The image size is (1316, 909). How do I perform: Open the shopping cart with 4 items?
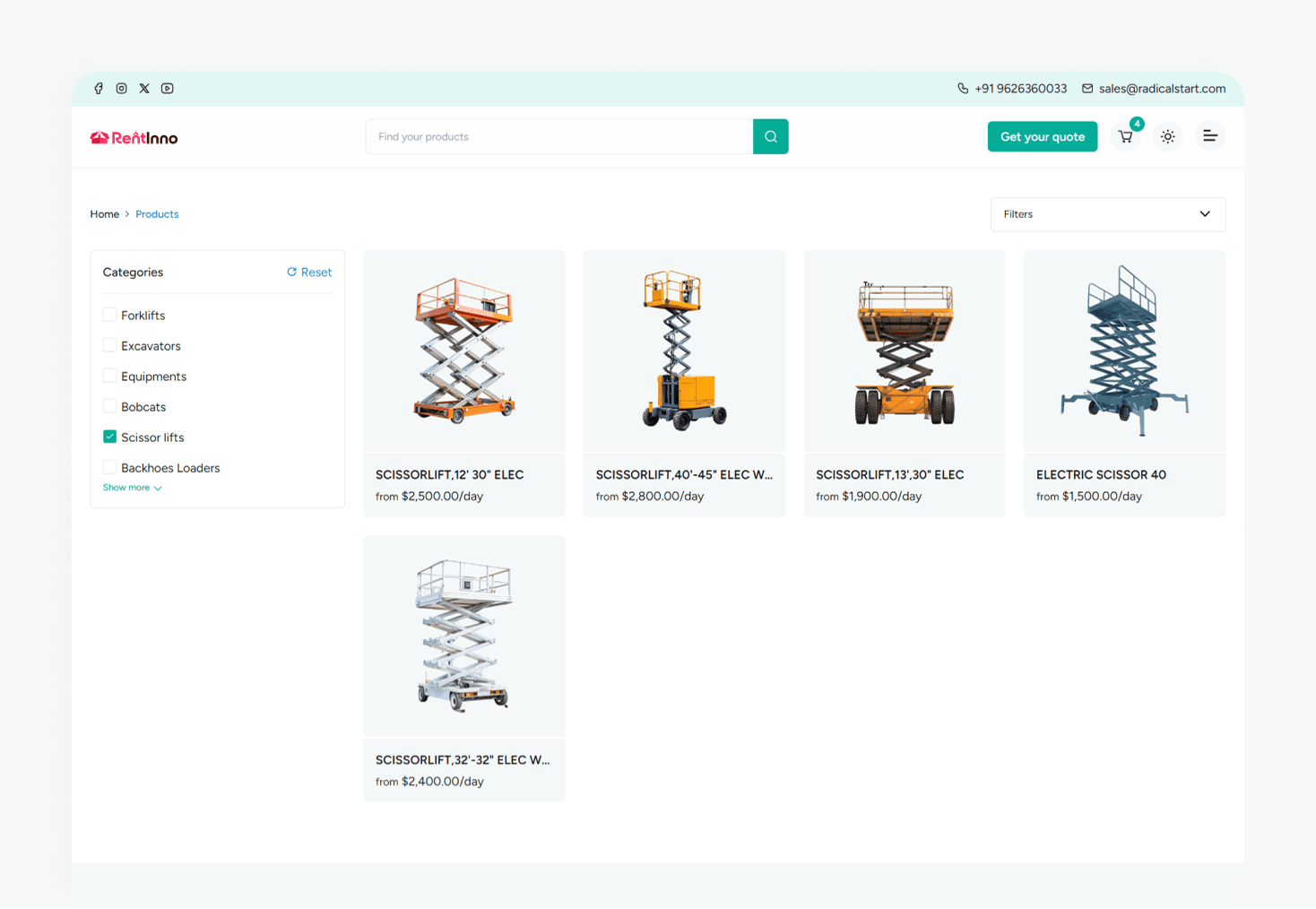1125,136
